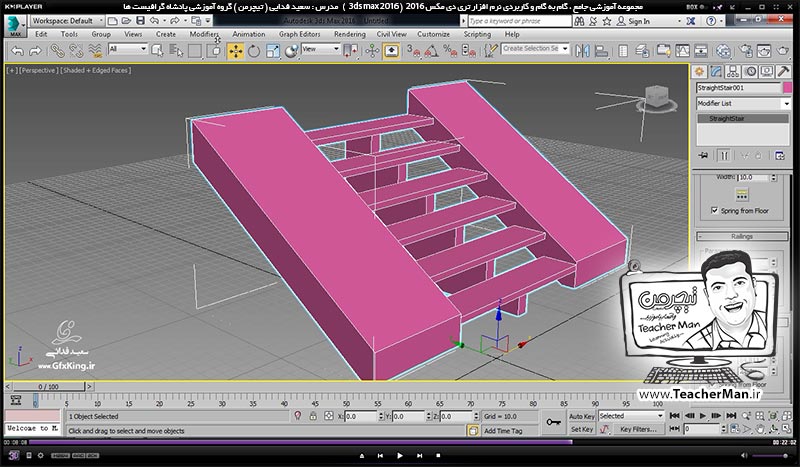
Task: Open Key Filters dialog button
Action: pos(638,429)
